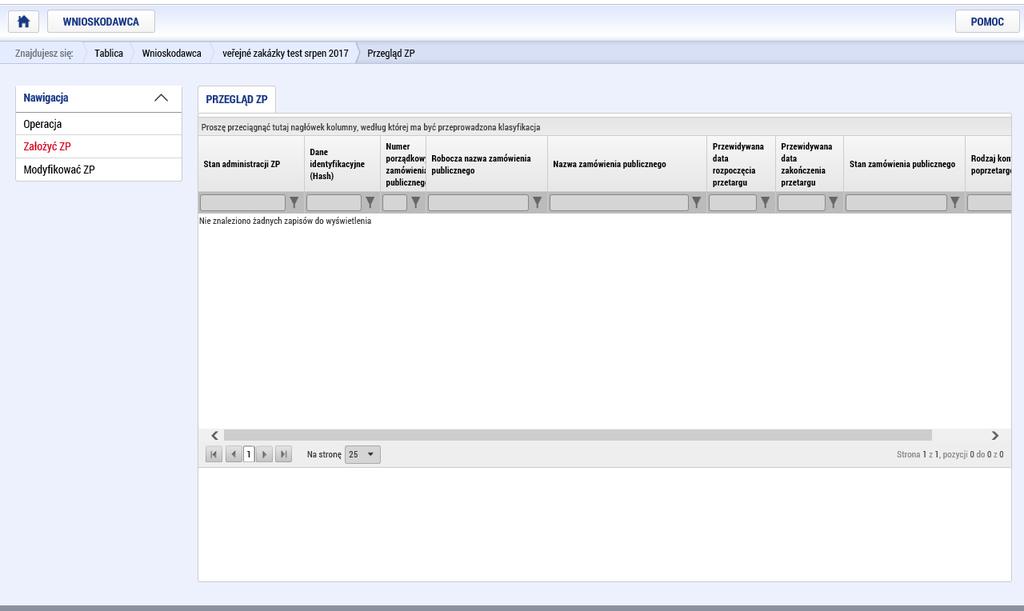Go to last page of grid

[283, 454]
